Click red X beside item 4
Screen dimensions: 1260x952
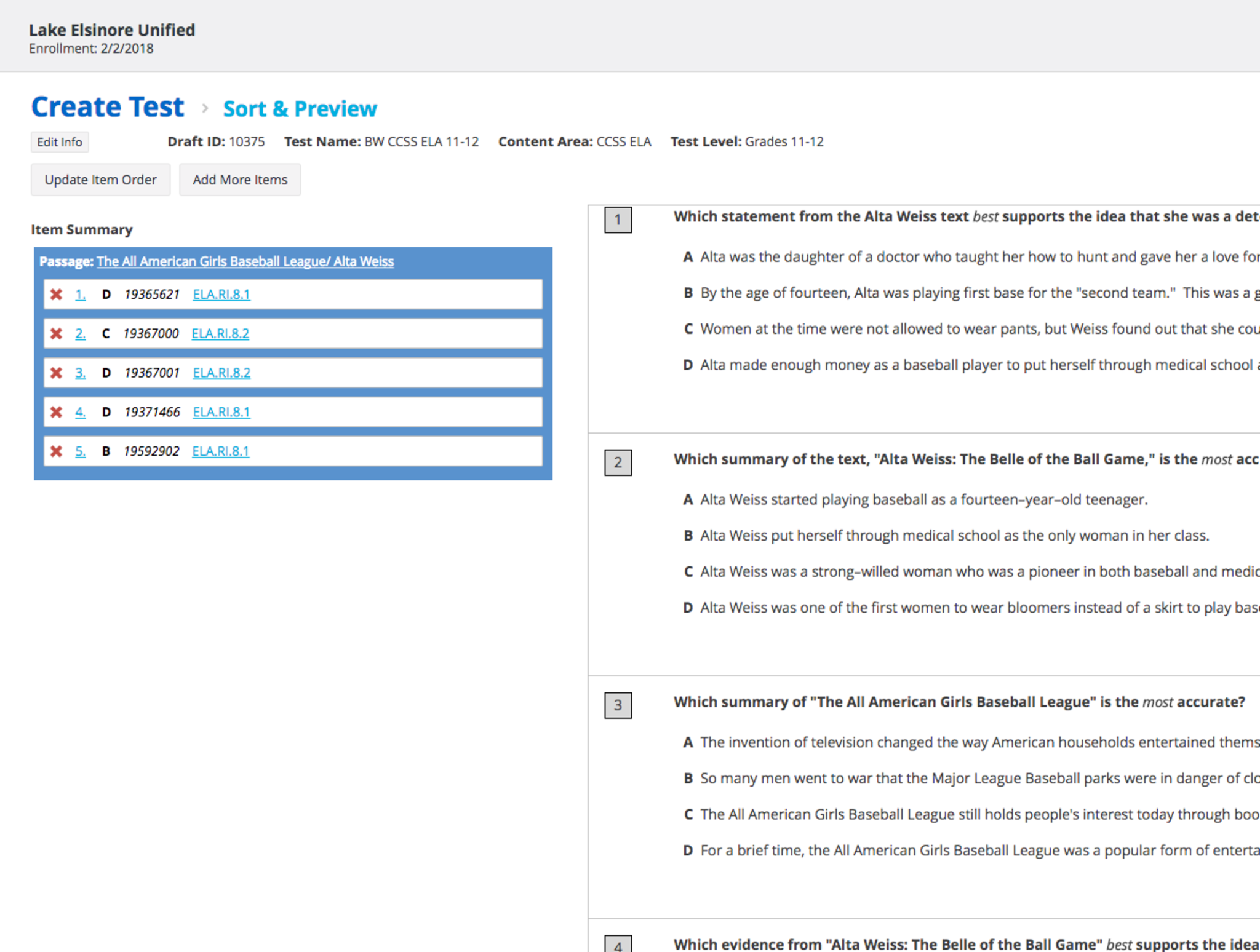[56, 412]
